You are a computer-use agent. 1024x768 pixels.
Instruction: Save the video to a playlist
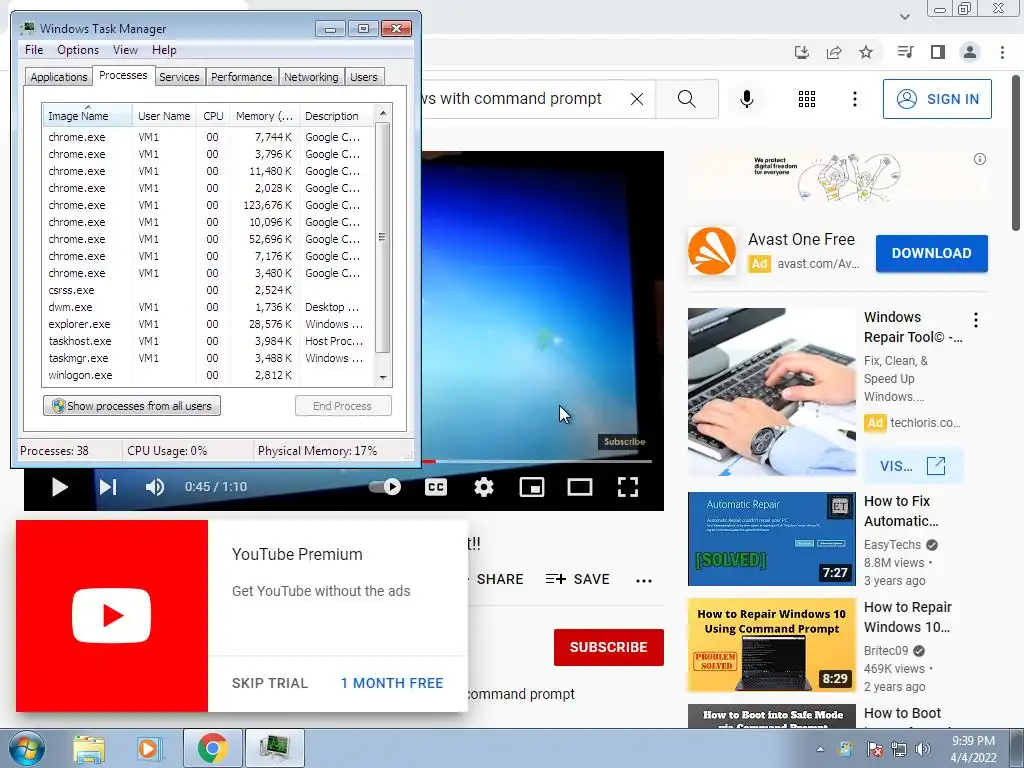pos(577,579)
